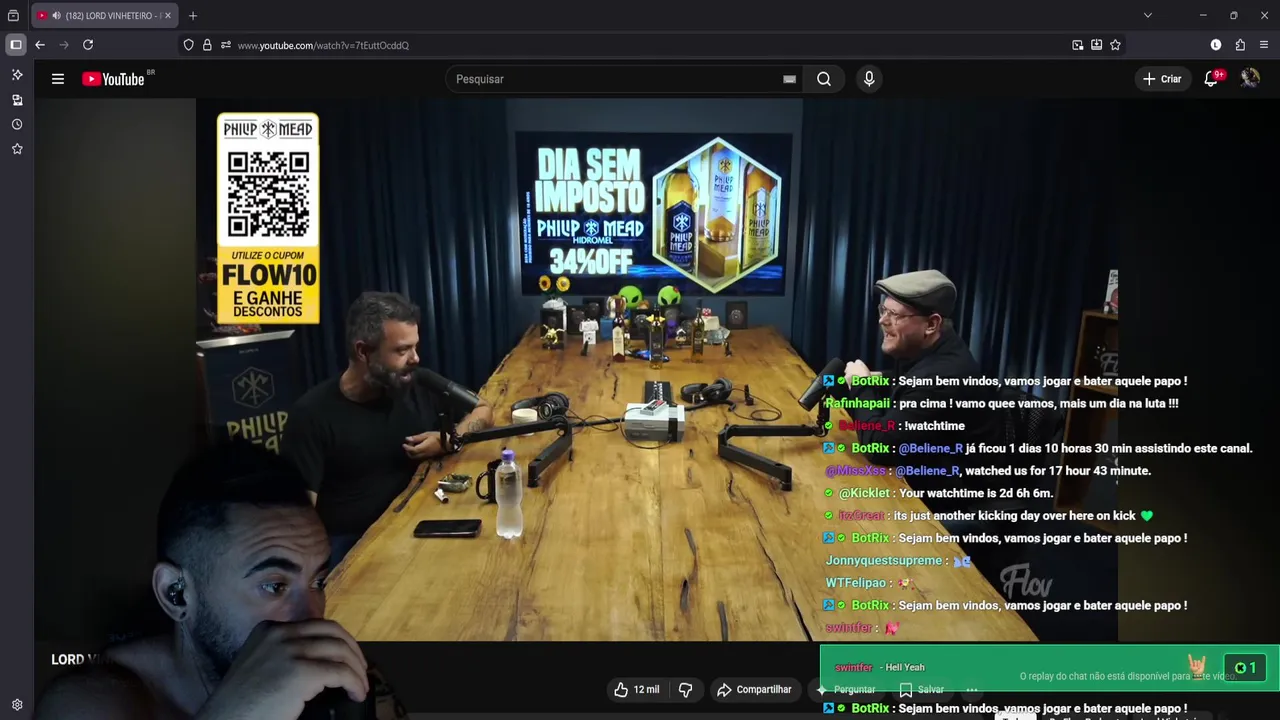Open the Criar menu
The image size is (1280, 720).
click(1162, 79)
